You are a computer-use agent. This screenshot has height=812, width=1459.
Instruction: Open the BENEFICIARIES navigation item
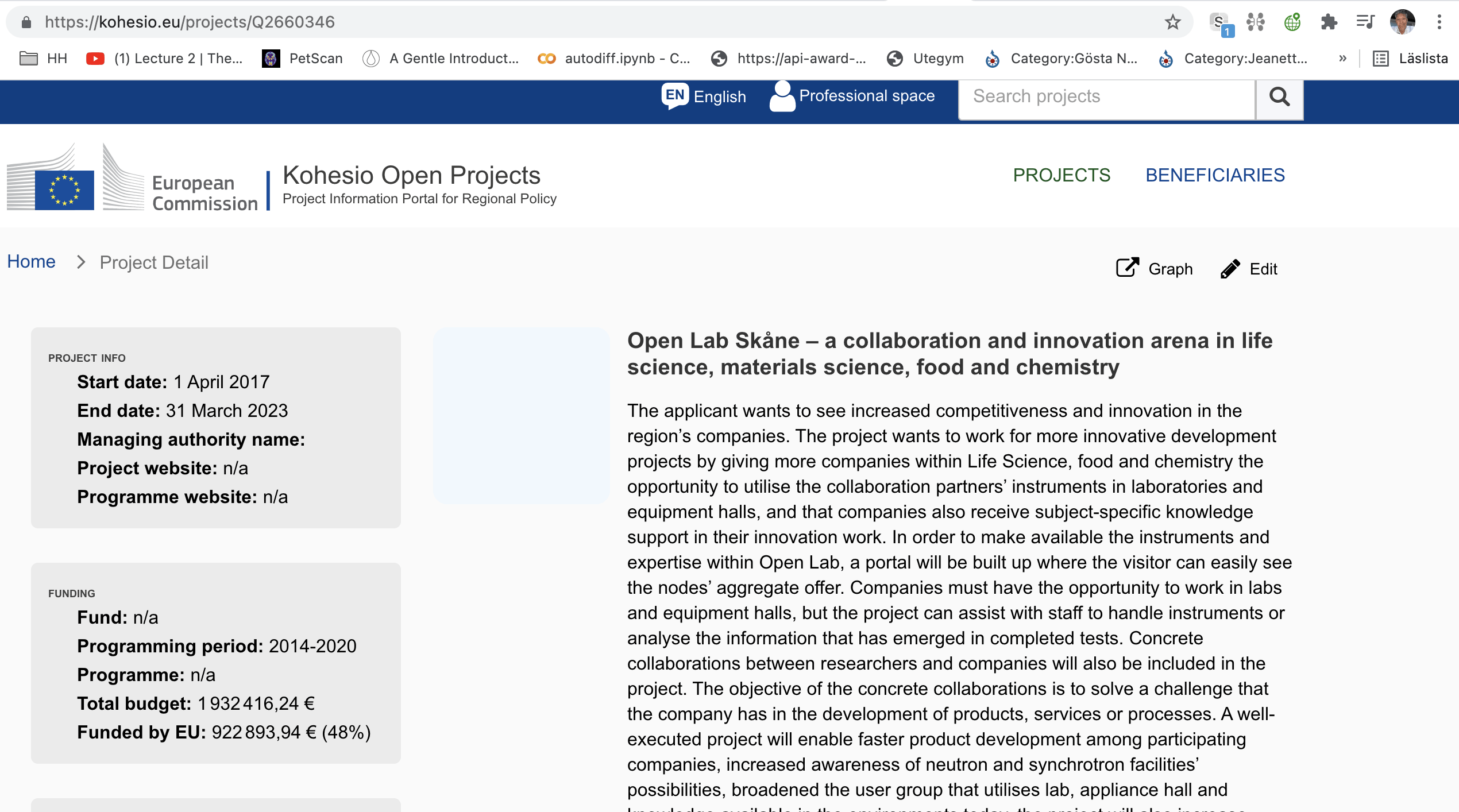[x=1215, y=175]
